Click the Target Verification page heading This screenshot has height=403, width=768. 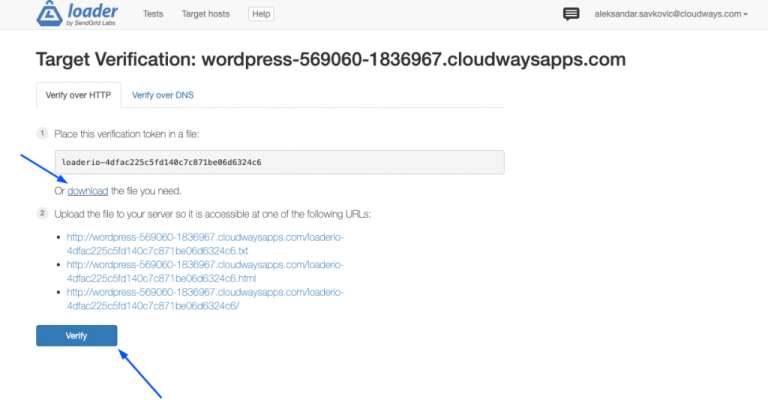331,59
